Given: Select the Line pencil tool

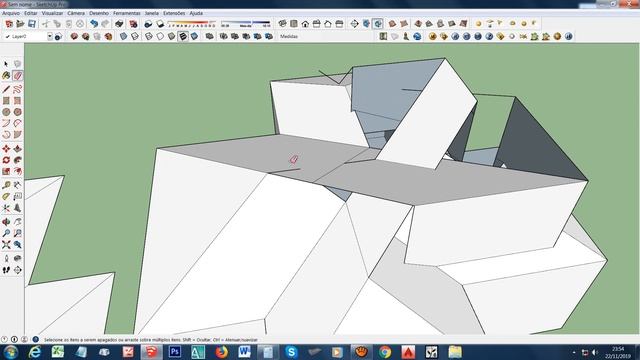Looking at the screenshot, I should [x=6, y=89].
